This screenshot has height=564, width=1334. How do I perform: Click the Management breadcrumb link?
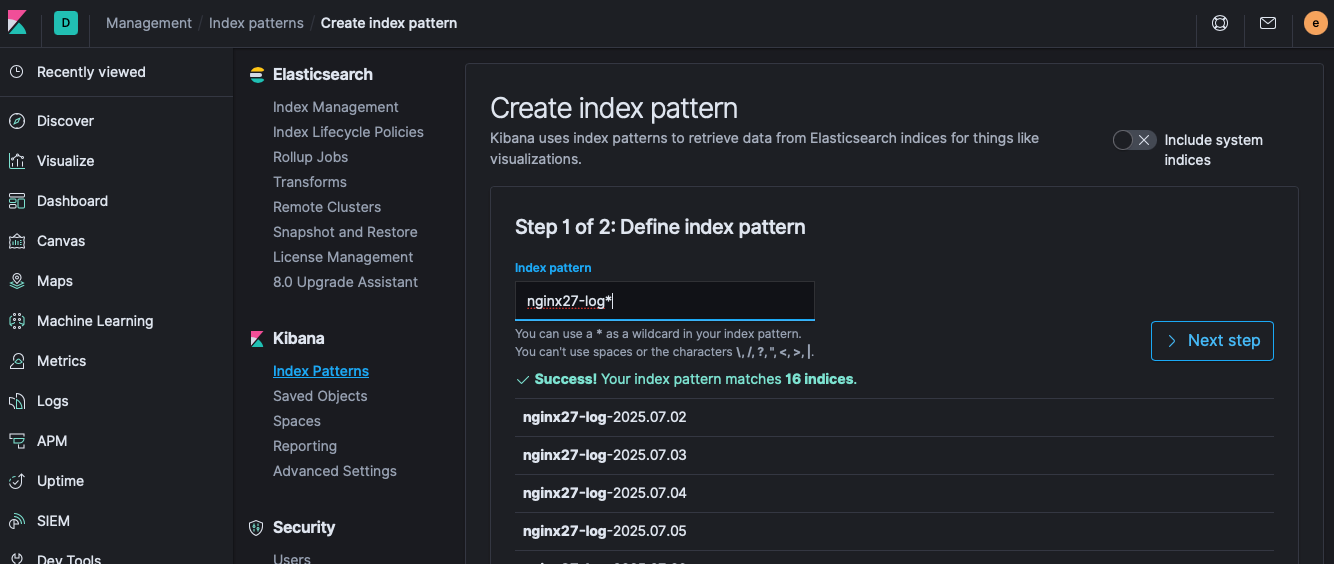click(x=149, y=23)
